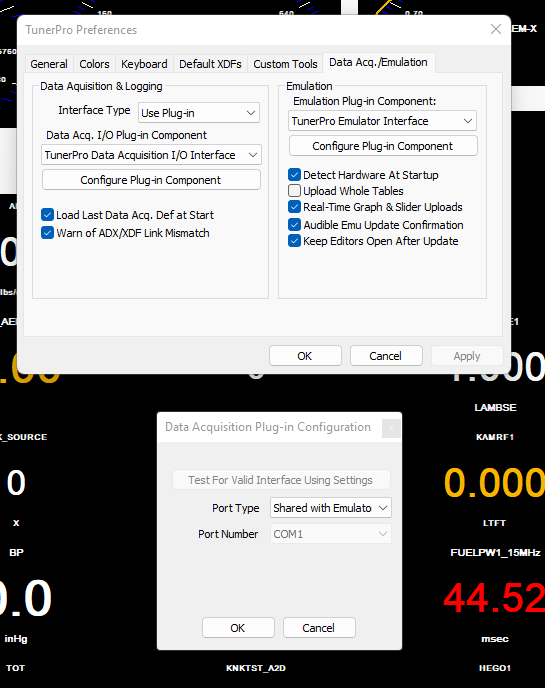Click the msec unit label
This screenshot has height=688, width=545.
pyautogui.click(x=495, y=639)
